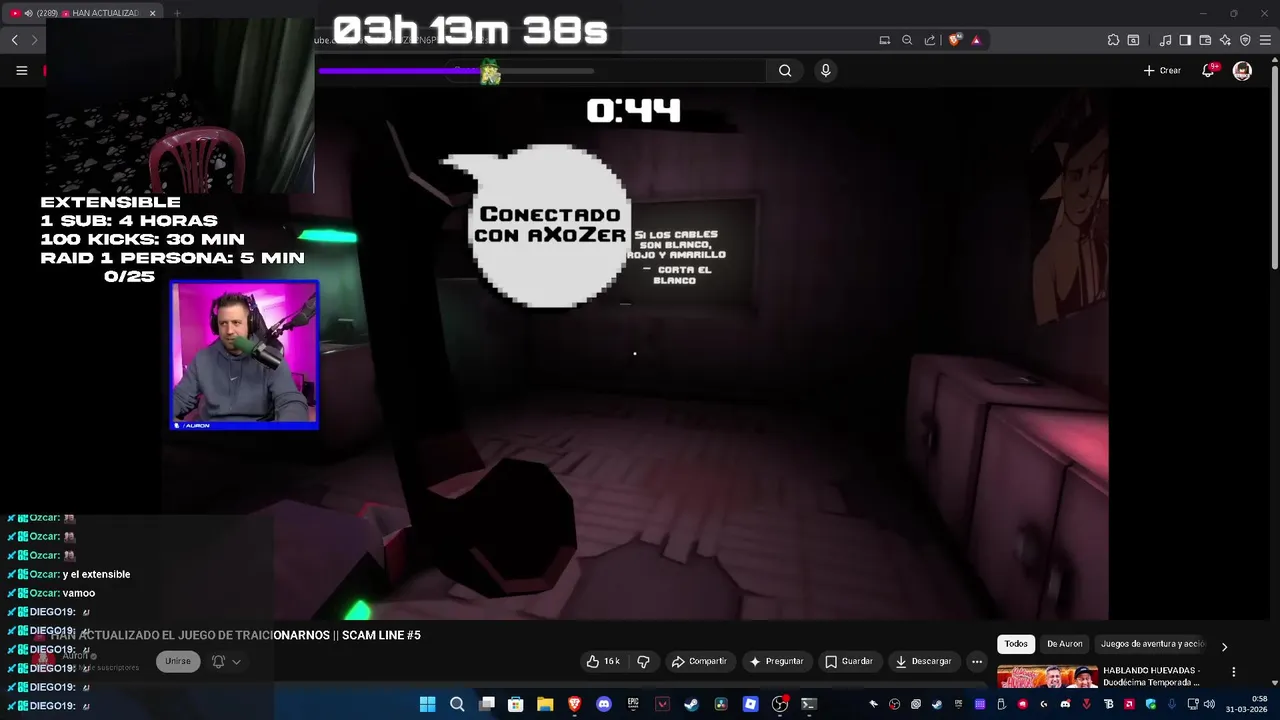1280x720 pixels.
Task: Open Discord from the taskbar
Action: point(604,704)
